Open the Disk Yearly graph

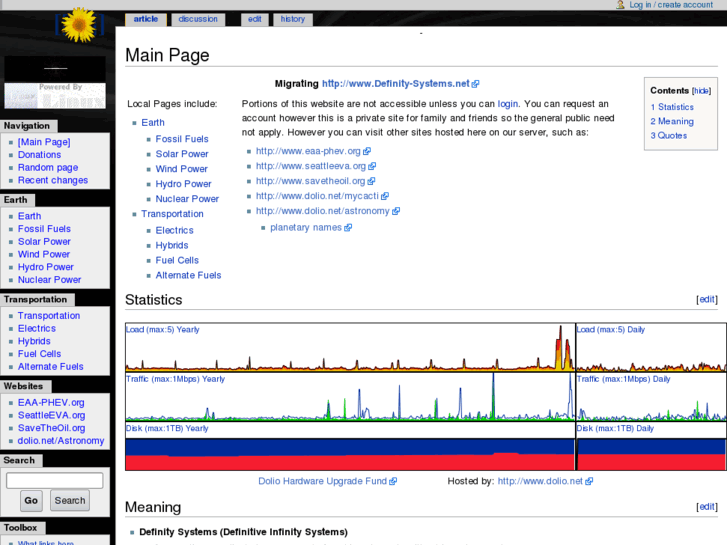coord(350,446)
